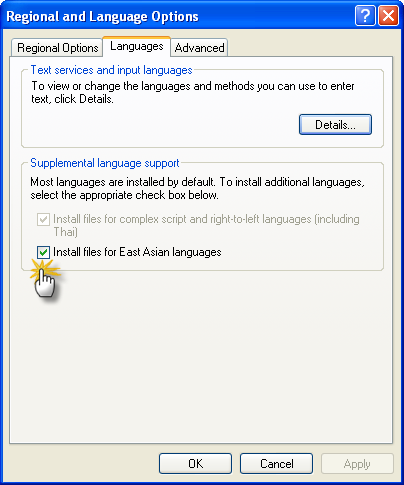Click the hand pointer graphic below the checkbox
Screen dimensions: 404x485
[45, 279]
